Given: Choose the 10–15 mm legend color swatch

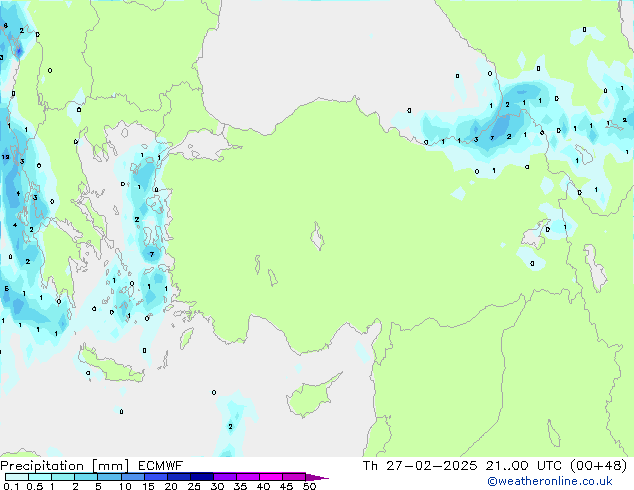Looking at the screenshot, I should click(x=132, y=477).
